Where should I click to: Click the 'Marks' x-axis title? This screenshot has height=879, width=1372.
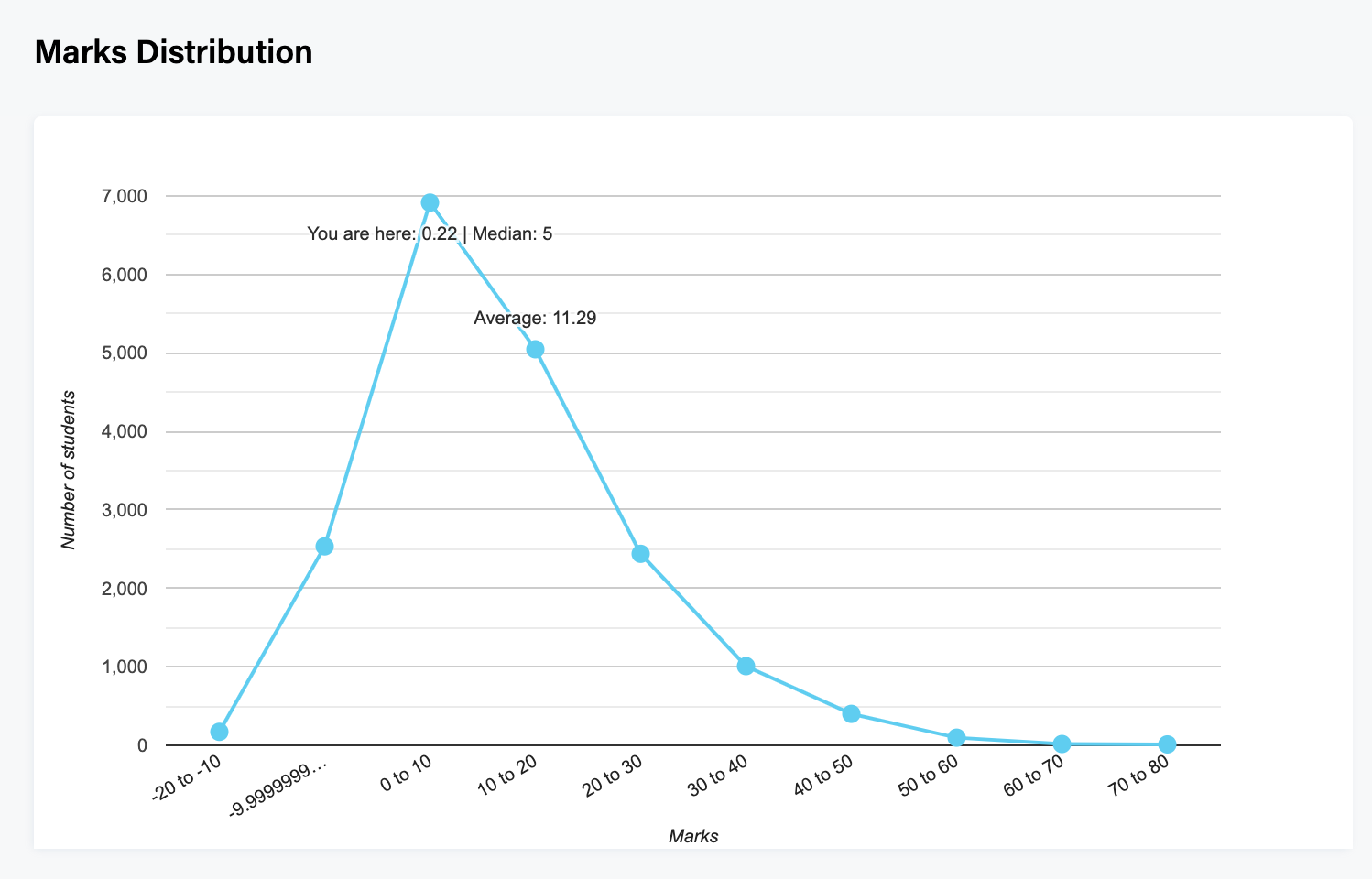coord(693,836)
